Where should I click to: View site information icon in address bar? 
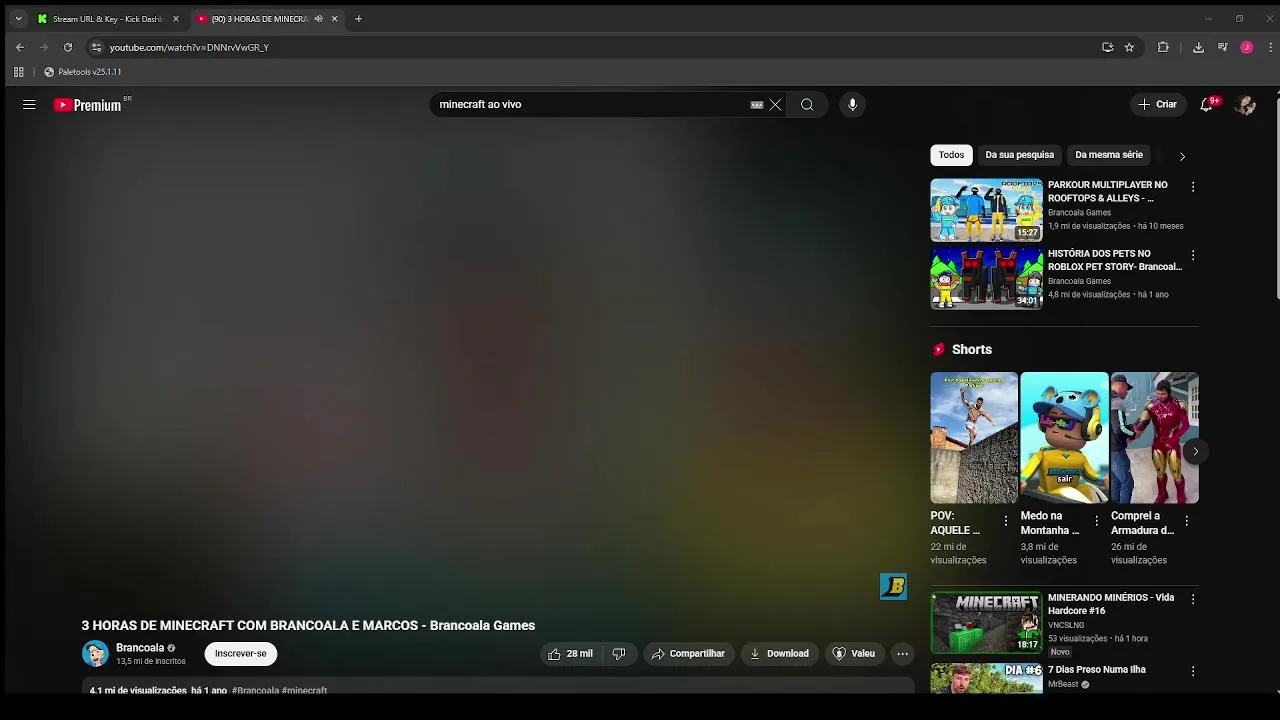click(x=96, y=47)
